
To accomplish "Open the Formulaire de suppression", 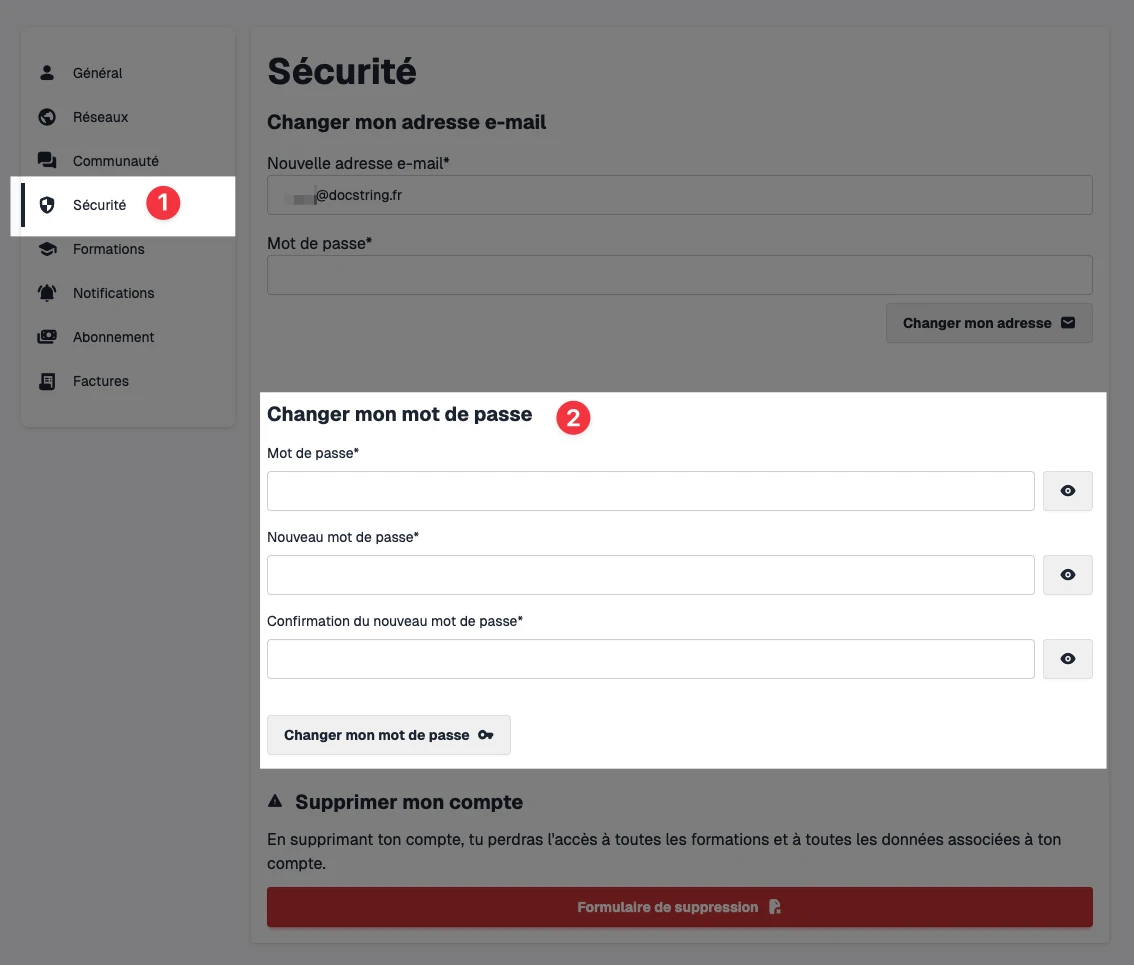I will click(679, 907).
